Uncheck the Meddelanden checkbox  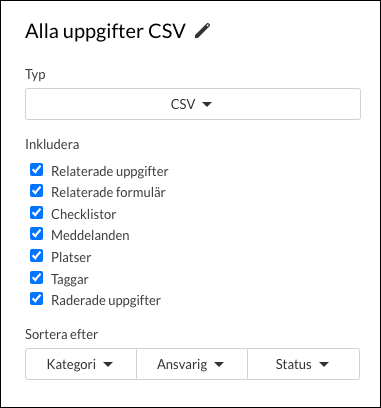(x=36, y=234)
